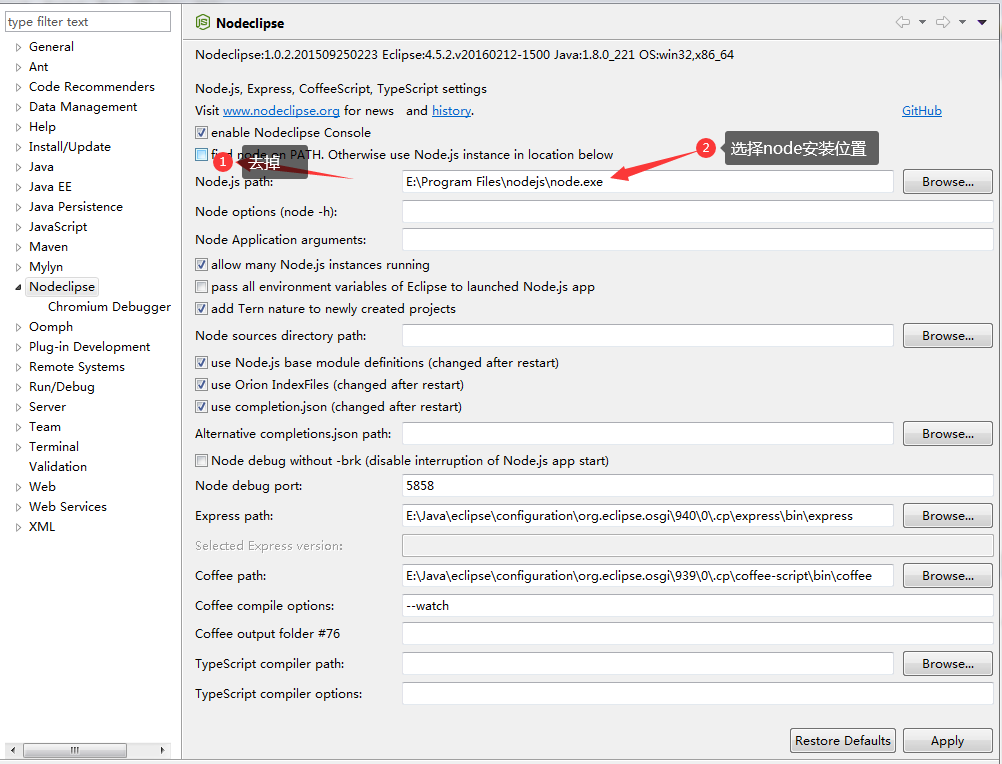
Task: Enable Node debug without -brk checkbox
Action: (x=201, y=461)
